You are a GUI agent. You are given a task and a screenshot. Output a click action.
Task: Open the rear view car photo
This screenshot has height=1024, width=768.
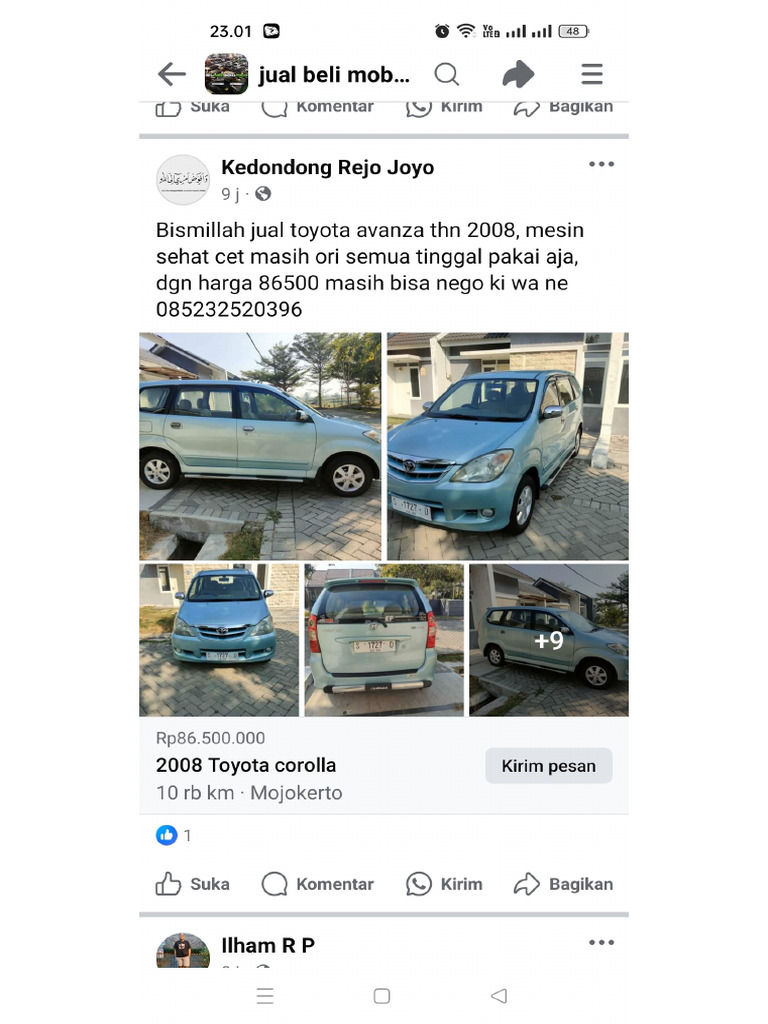pyautogui.click(x=384, y=640)
